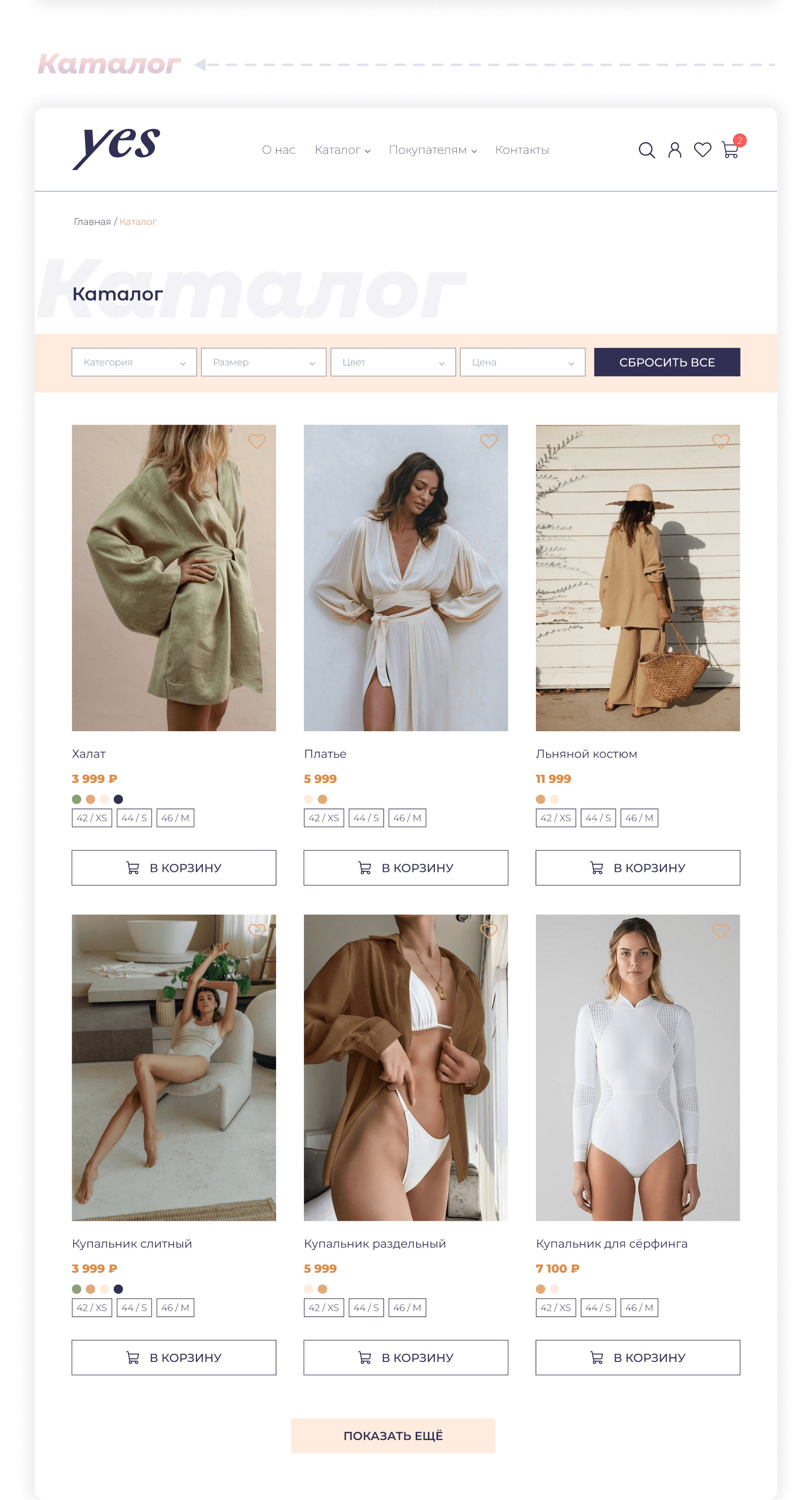Click the yes logo
This screenshot has height=1500, width=812.
[x=116, y=148]
